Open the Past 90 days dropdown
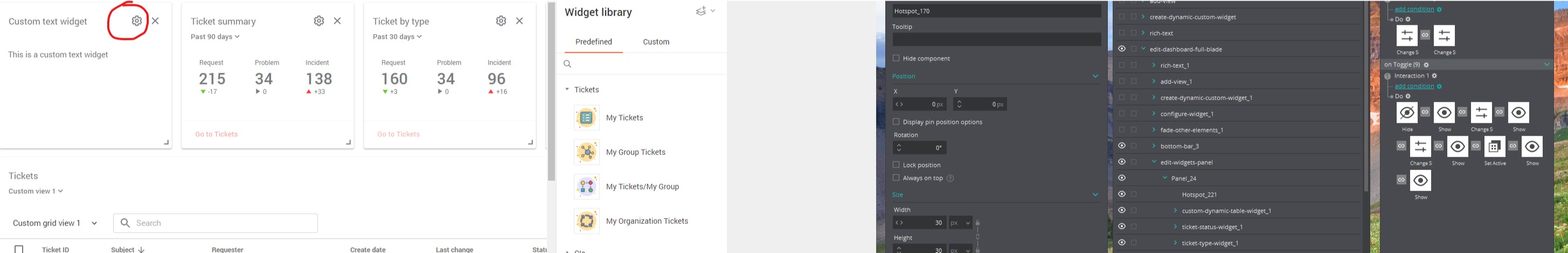The width and height of the screenshot is (1568, 253). pyautogui.click(x=215, y=37)
